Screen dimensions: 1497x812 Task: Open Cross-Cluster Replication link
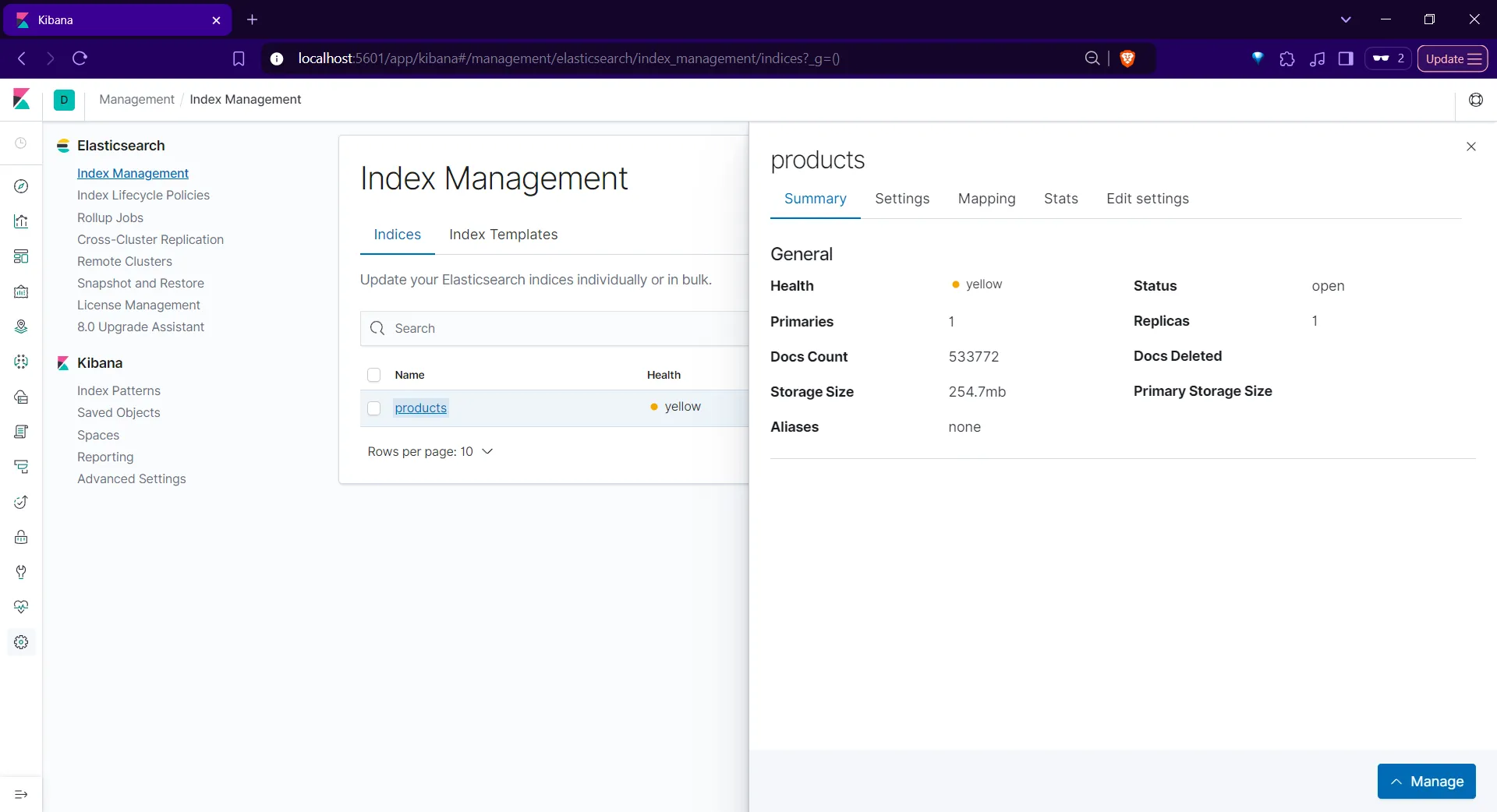point(150,239)
